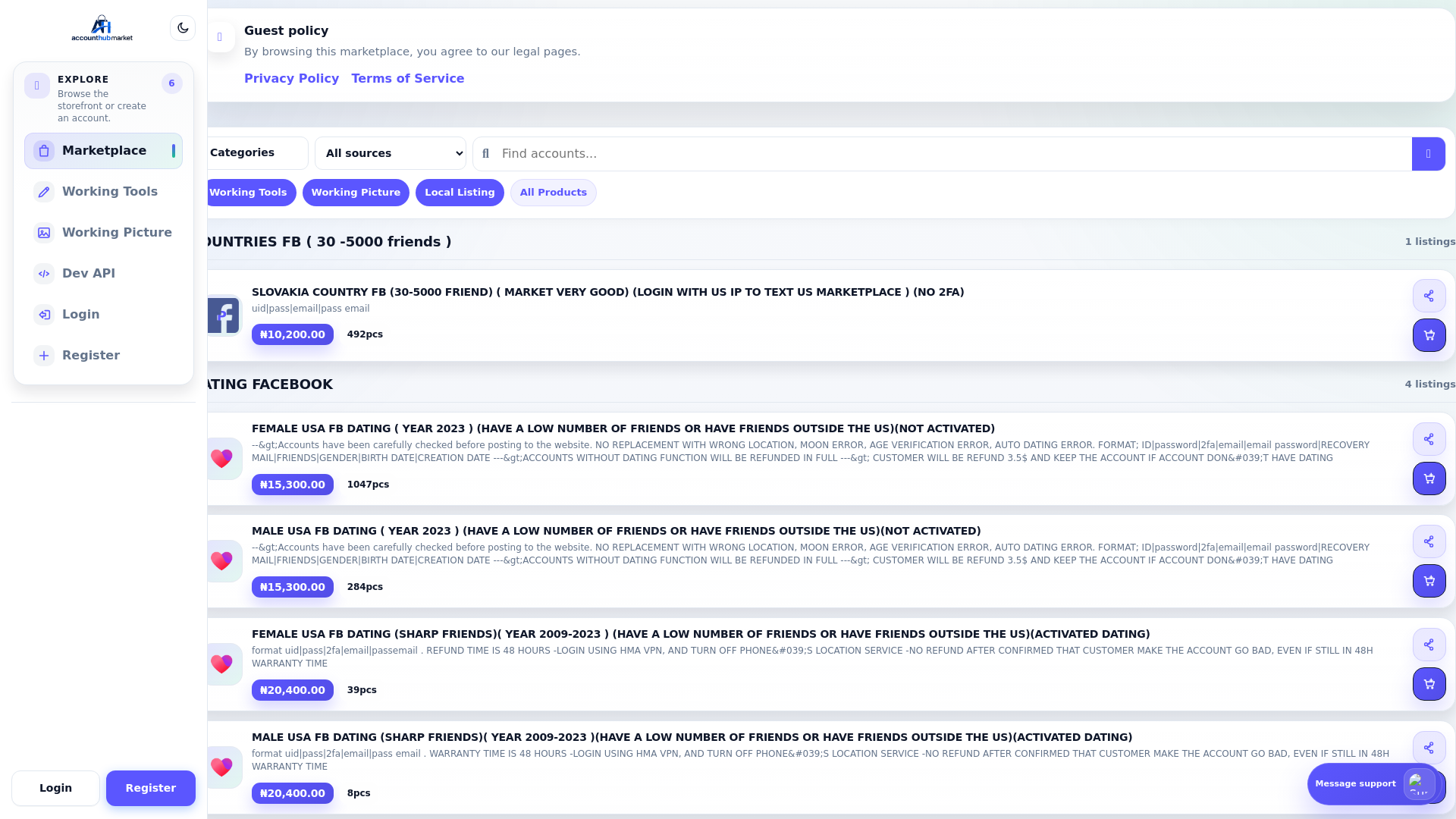This screenshot has width=1456, height=819.
Task: Expand the All sources dropdown
Action: tap(391, 153)
